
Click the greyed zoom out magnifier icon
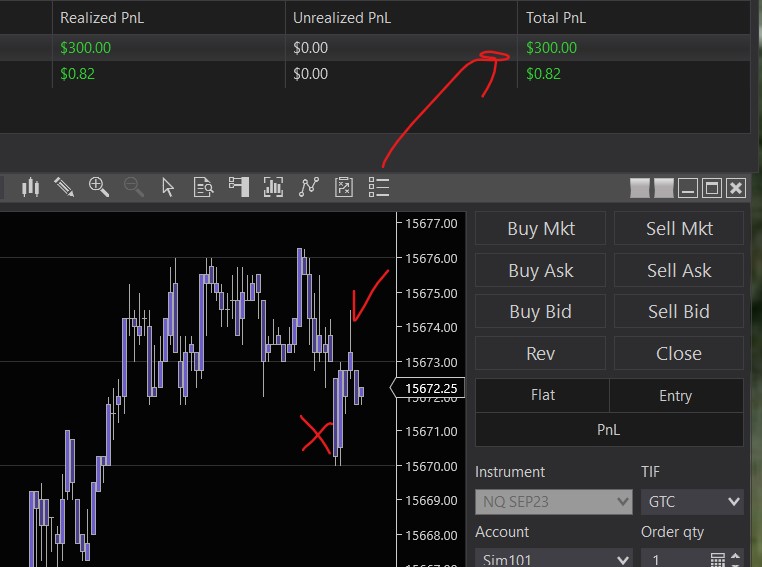[x=133, y=187]
